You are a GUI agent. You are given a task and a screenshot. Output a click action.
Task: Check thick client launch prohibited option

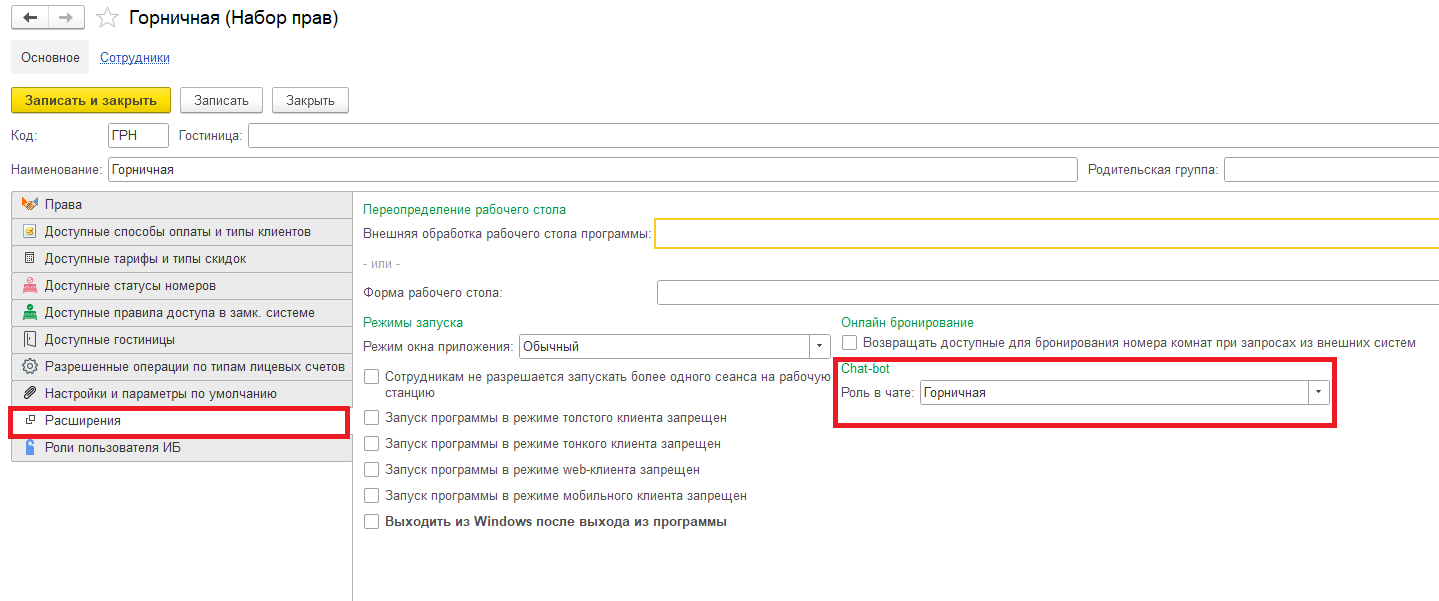pos(372,417)
